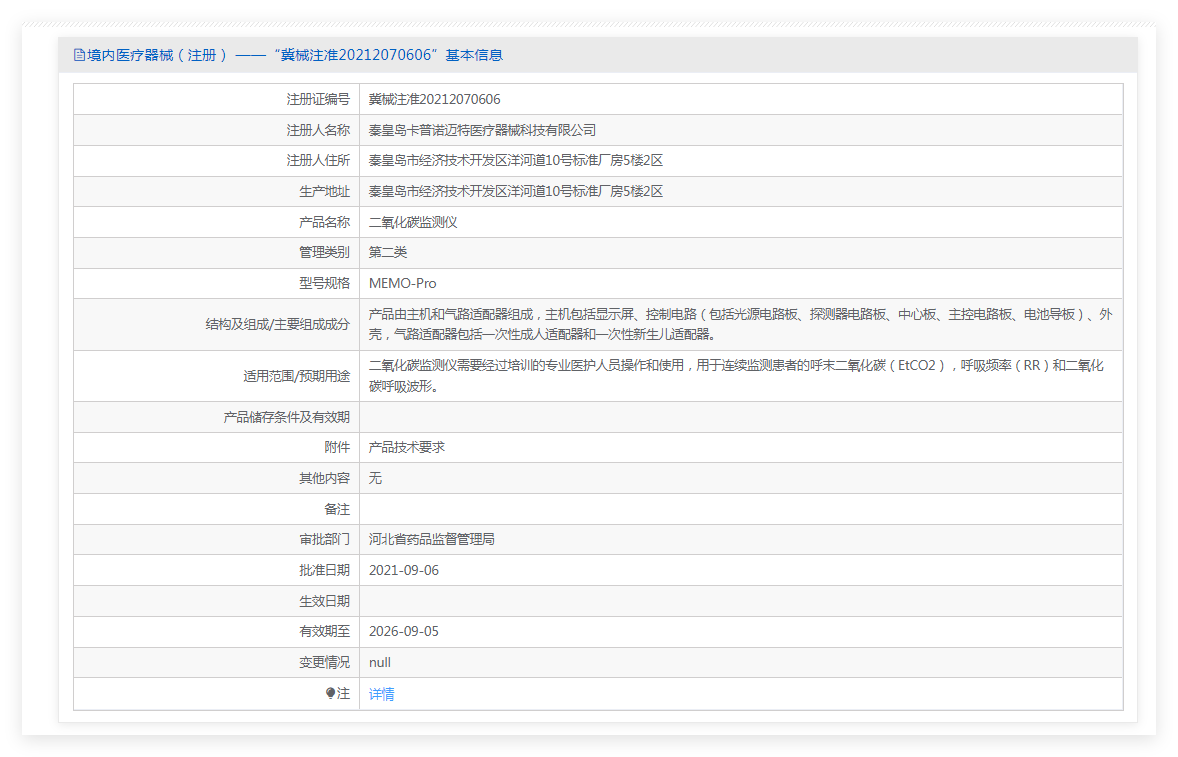Select attachment value 产品技术要求
The image size is (1178, 757).
coord(406,447)
